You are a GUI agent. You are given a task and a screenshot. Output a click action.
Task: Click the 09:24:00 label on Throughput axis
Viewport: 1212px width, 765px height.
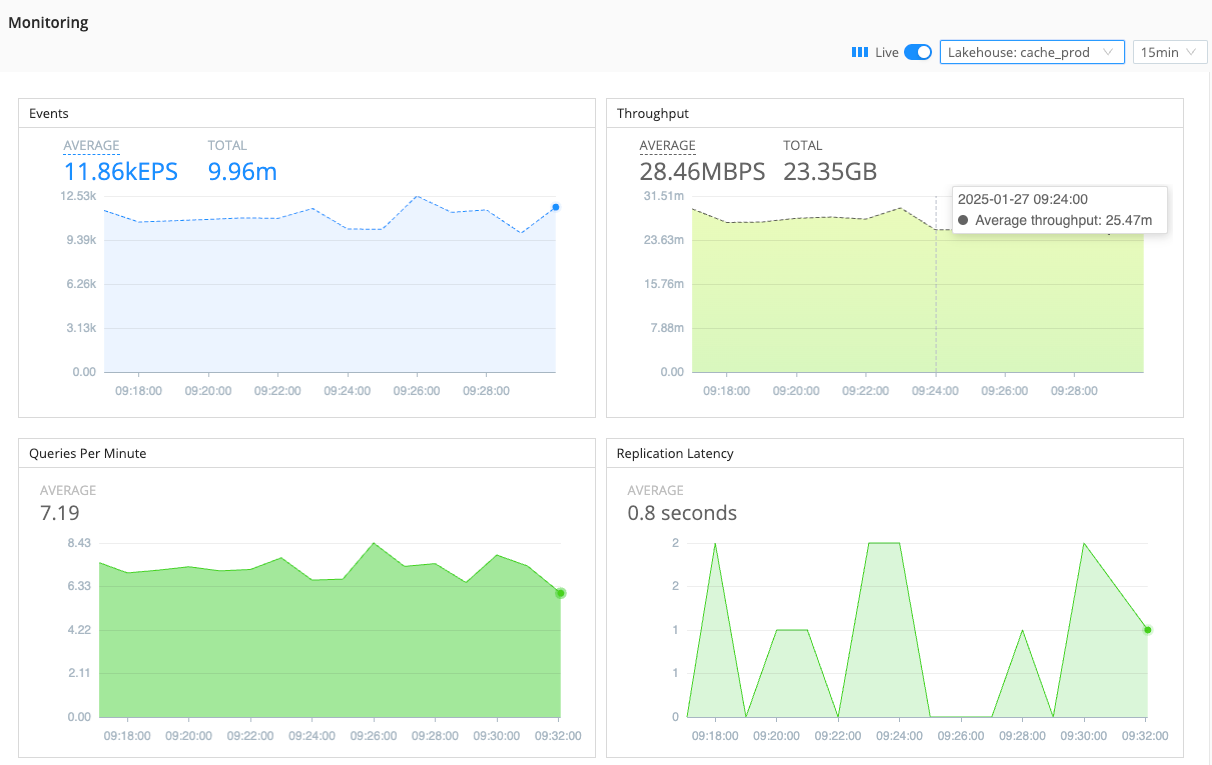click(935, 391)
